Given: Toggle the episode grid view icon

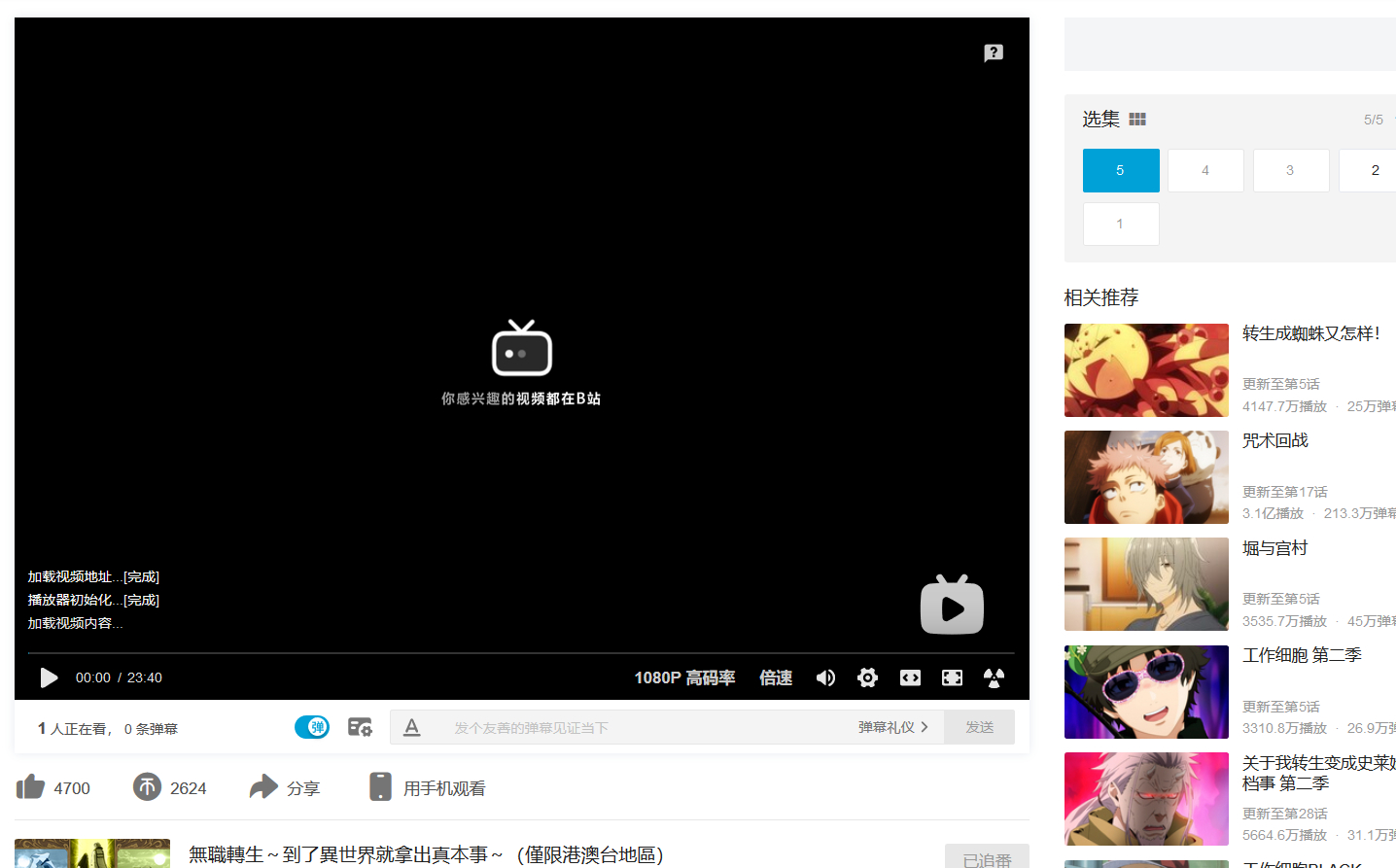Looking at the screenshot, I should tap(1137, 120).
